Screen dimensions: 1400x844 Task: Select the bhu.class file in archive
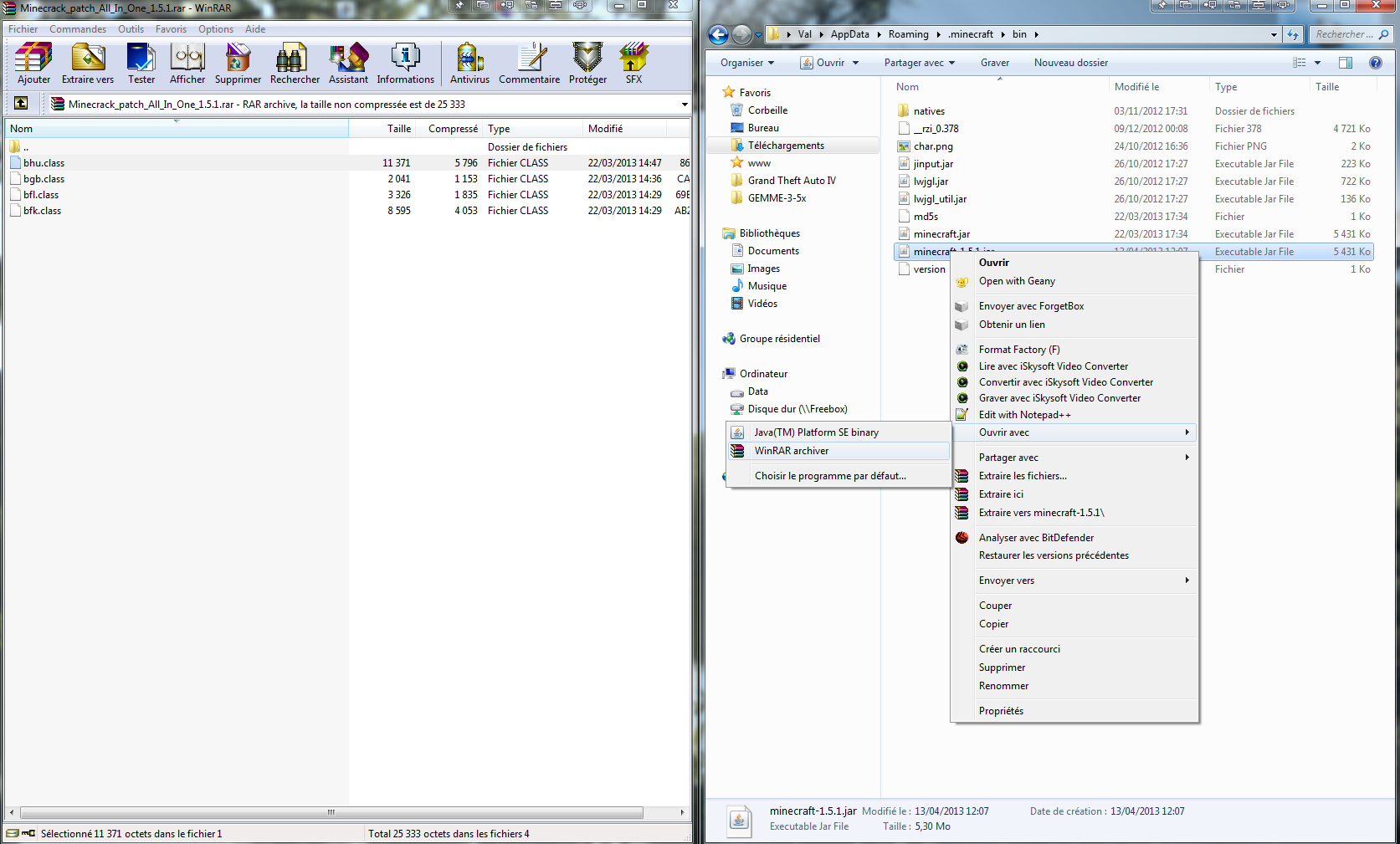pyautogui.click(x=44, y=163)
